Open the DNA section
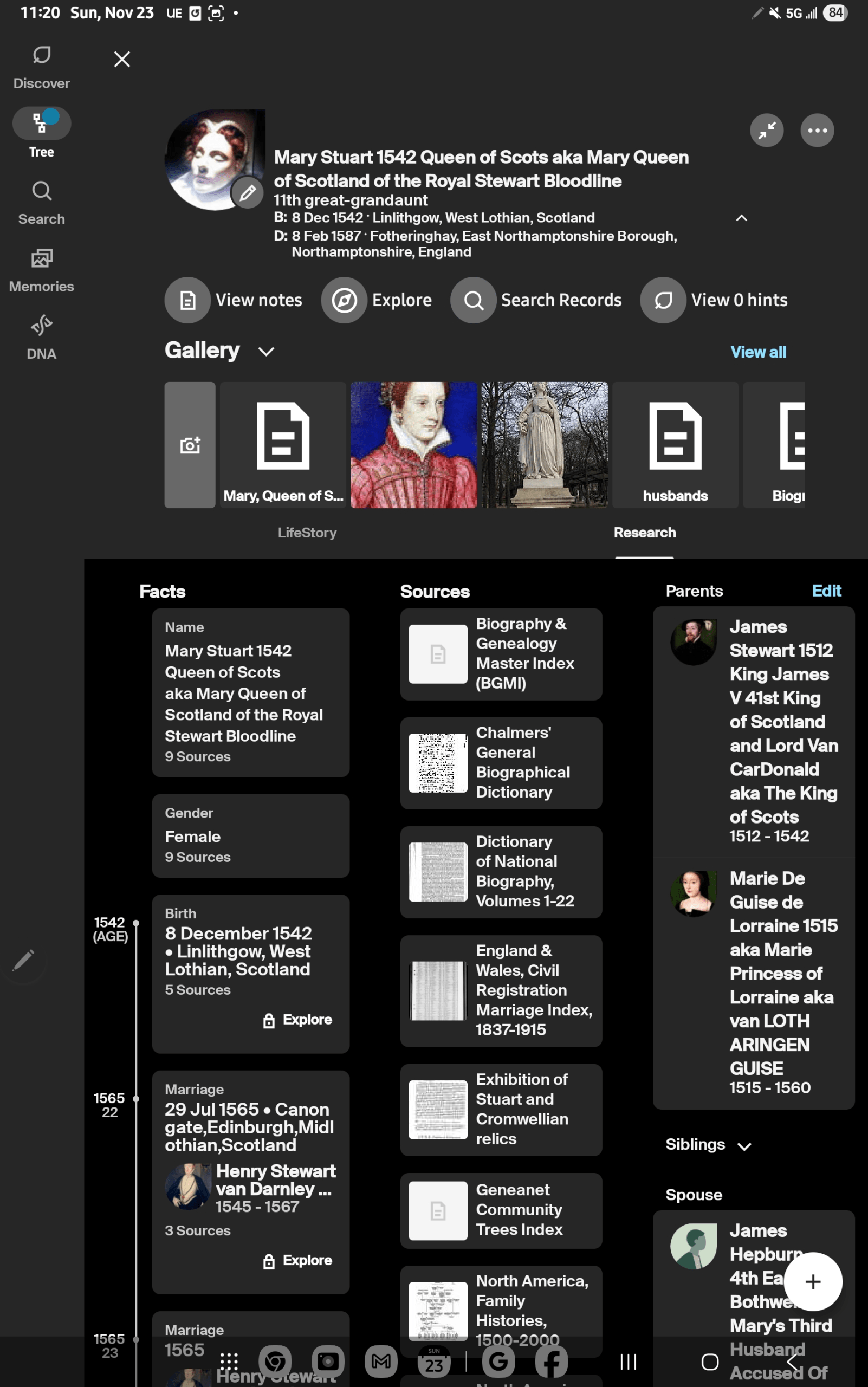The width and height of the screenshot is (868, 1387). click(x=41, y=338)
